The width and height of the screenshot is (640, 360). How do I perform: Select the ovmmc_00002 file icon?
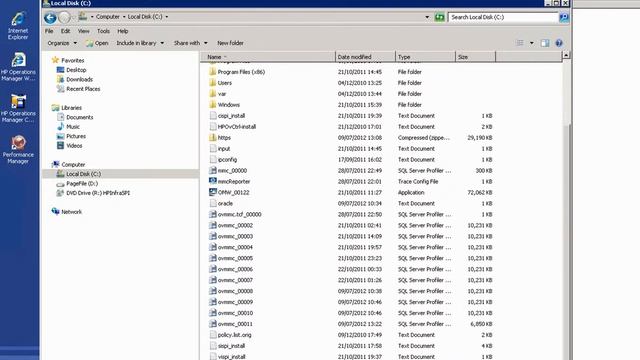point(213,225)
